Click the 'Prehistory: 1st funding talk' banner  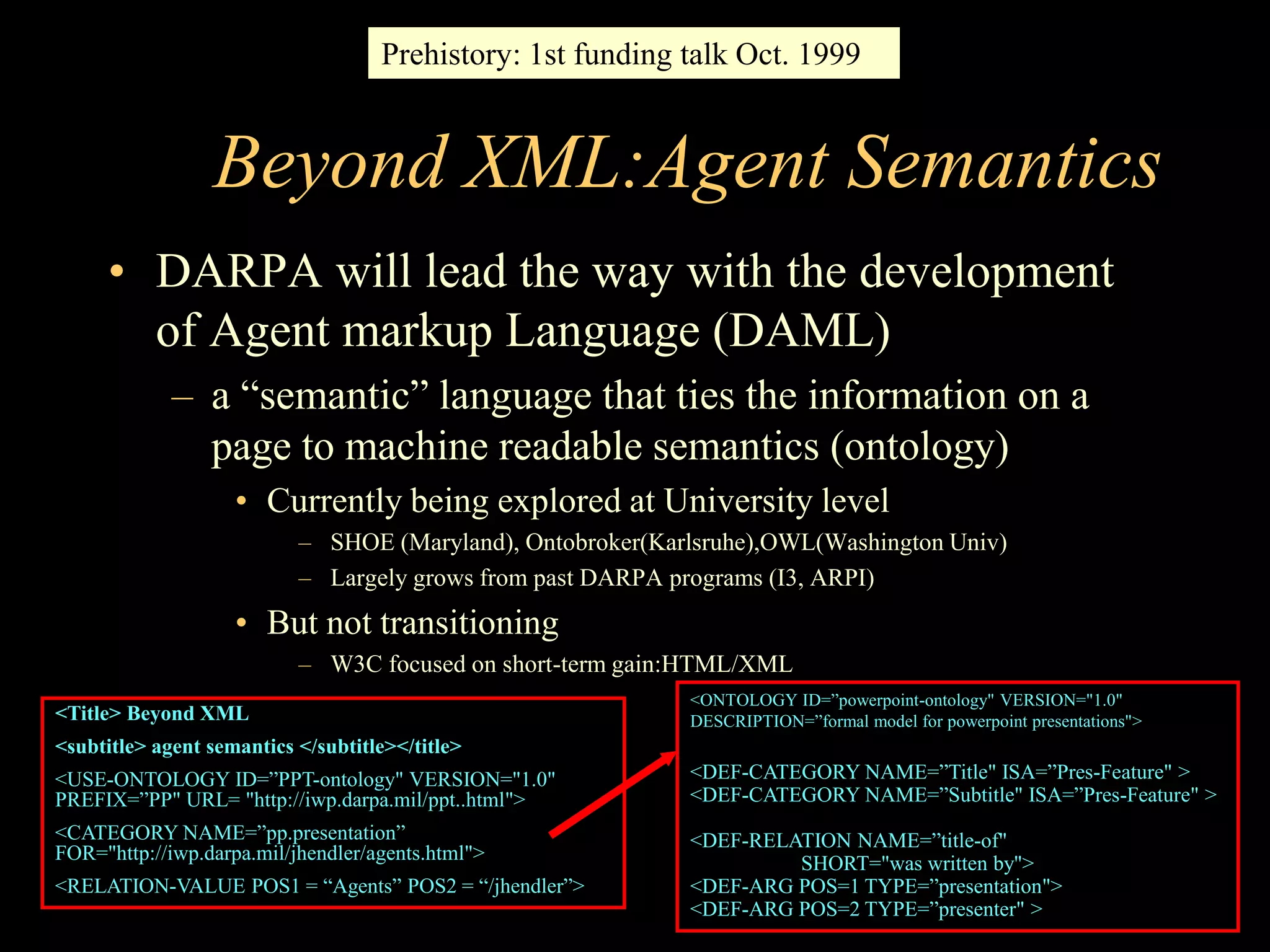pyautogui.click(x=633, y=54)
